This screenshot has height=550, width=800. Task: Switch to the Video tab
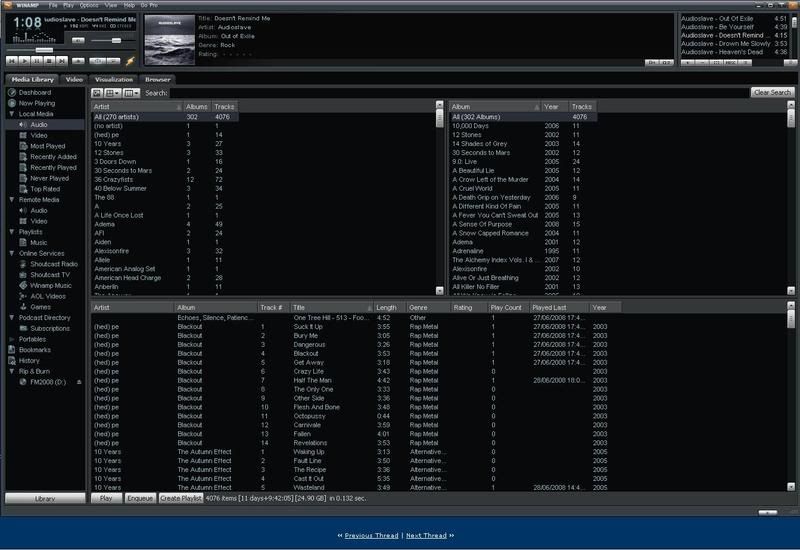pos(74,80)
